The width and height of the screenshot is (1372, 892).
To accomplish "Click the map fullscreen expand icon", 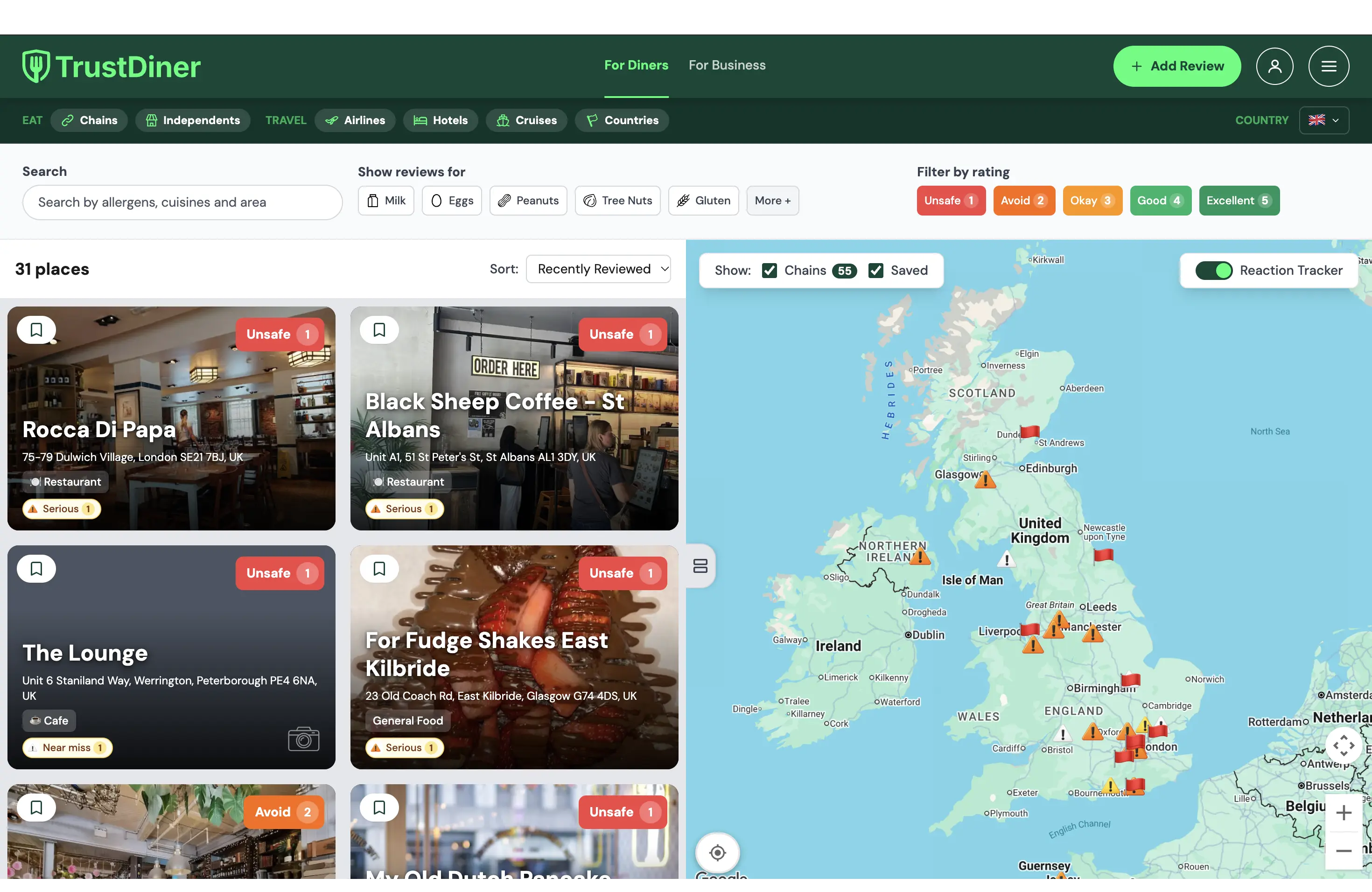I will (1344, 746).
